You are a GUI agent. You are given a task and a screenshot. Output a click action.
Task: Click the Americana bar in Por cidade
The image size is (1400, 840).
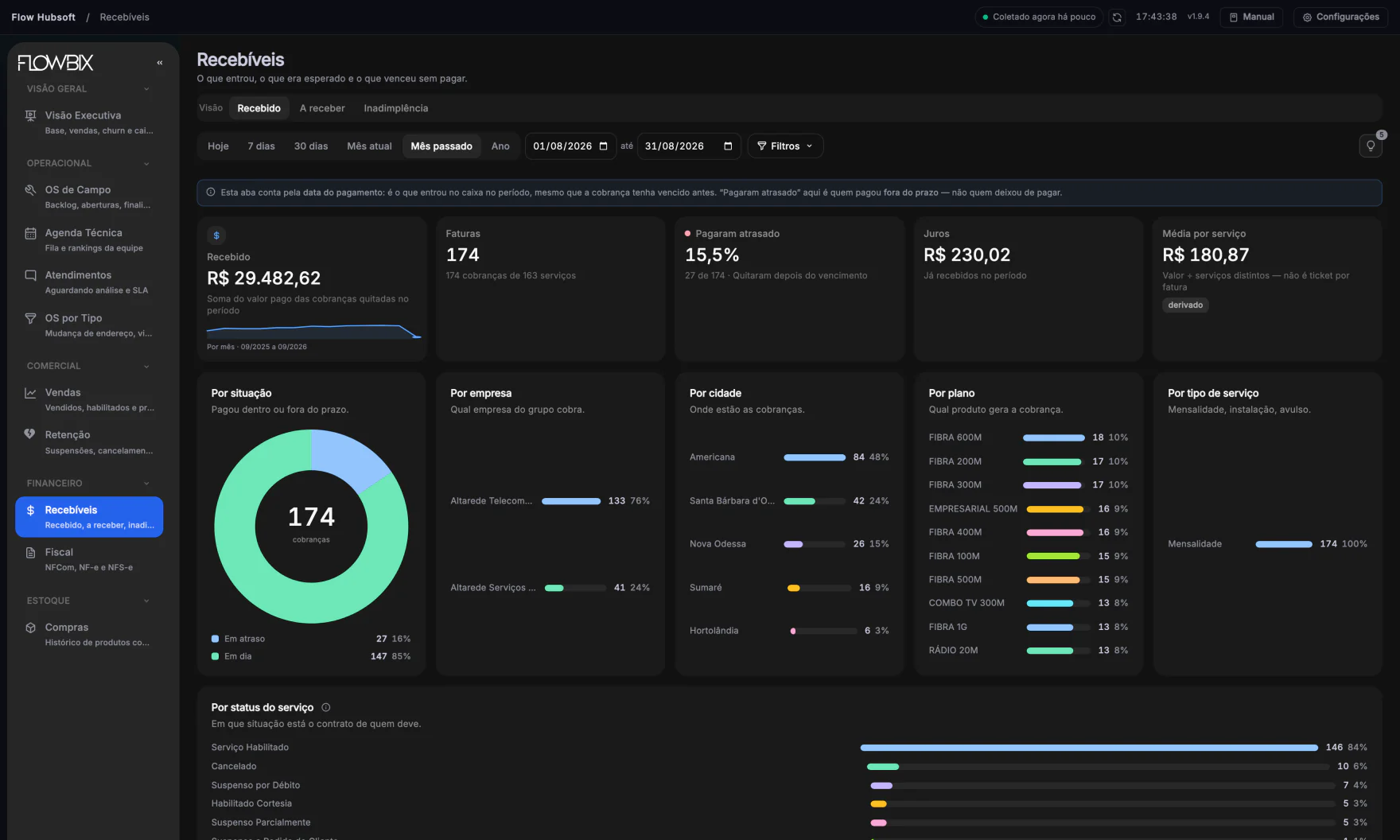tap(815, 457)
